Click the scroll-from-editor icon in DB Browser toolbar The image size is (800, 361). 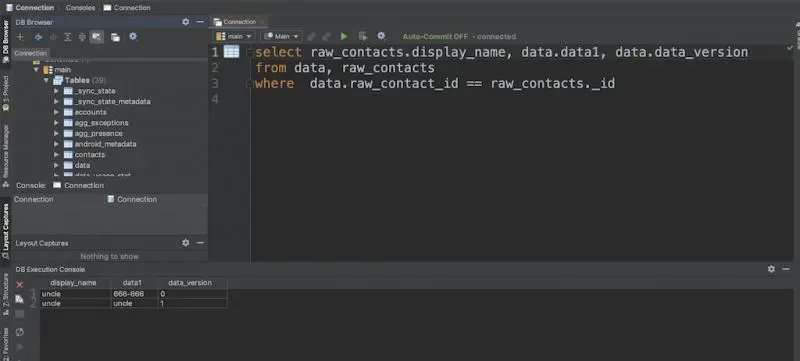82,37
